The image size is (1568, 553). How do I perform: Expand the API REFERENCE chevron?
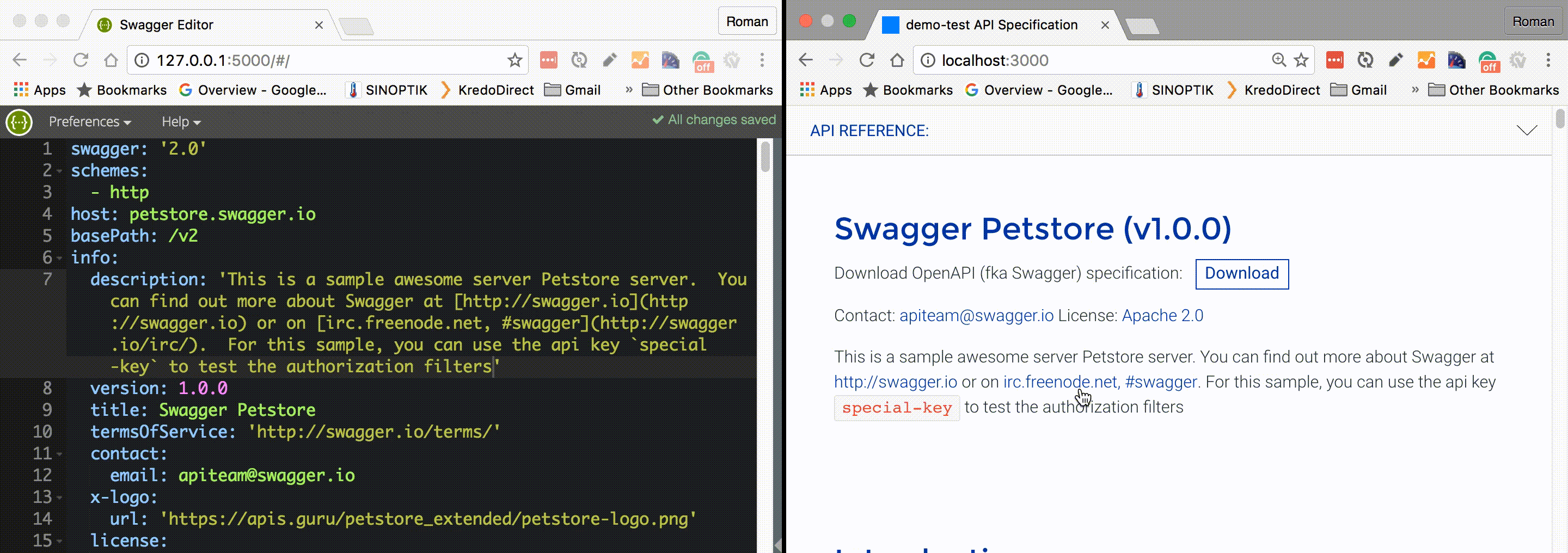[1527, 130]
